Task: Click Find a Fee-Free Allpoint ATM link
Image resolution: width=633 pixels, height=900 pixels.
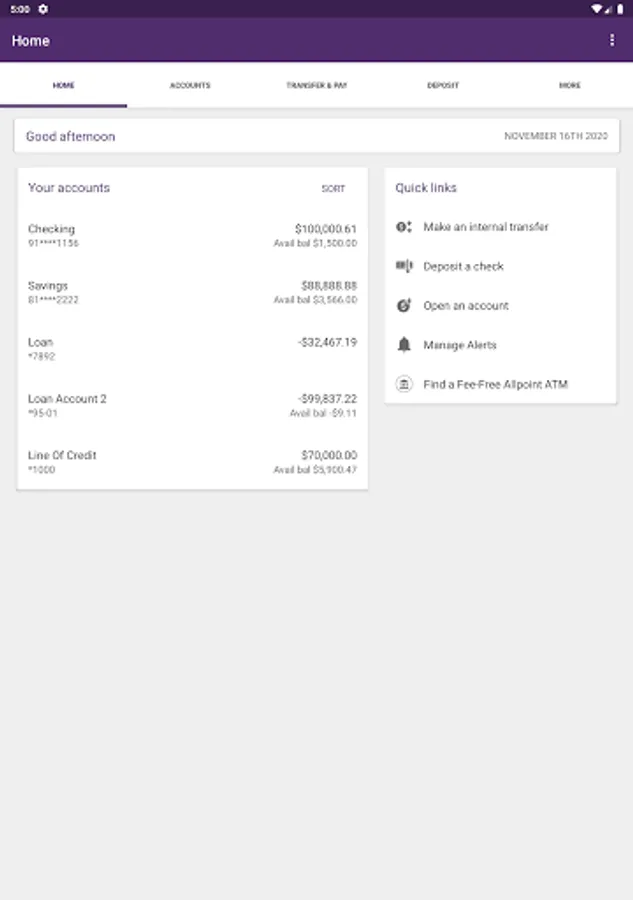Action: (495, 384)
